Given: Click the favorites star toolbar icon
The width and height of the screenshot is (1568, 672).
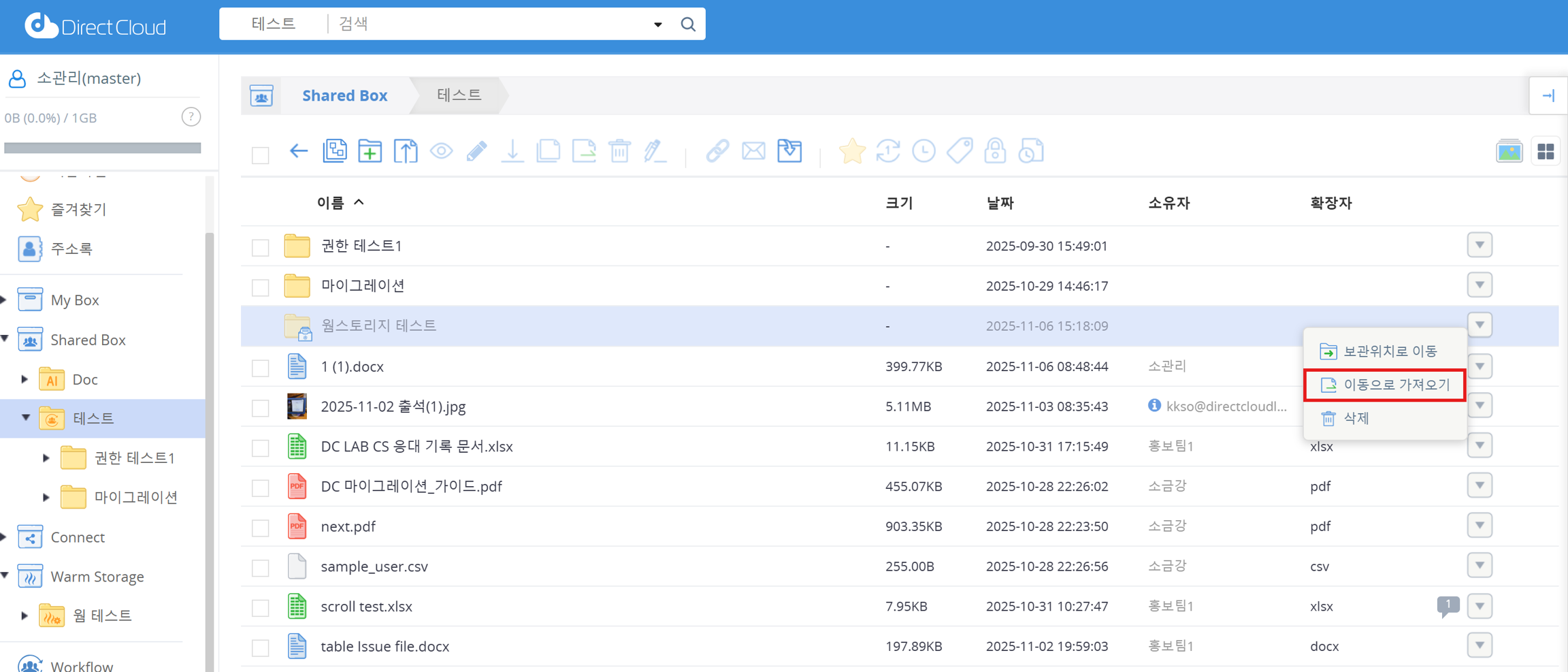Looking at the screenshot, I should click(851, 151).
